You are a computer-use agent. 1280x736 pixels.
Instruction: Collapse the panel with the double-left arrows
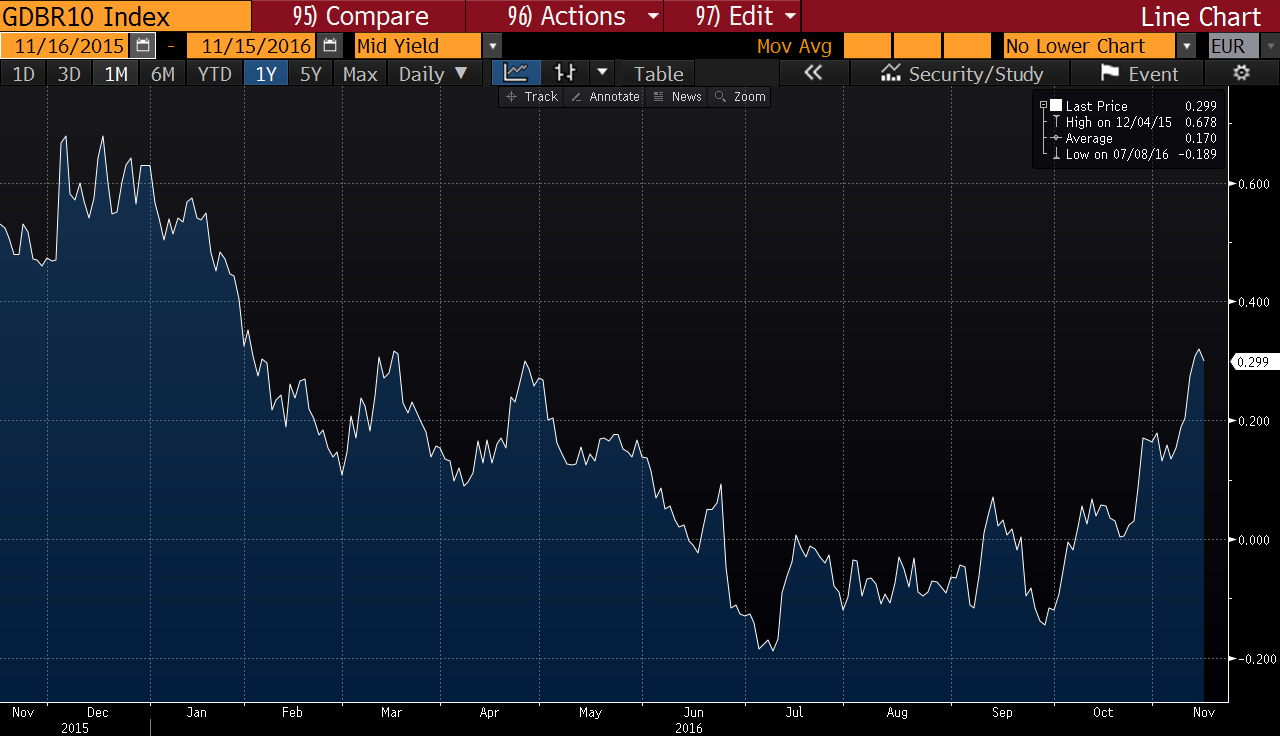pyautogui.click(x=813, y=73)
